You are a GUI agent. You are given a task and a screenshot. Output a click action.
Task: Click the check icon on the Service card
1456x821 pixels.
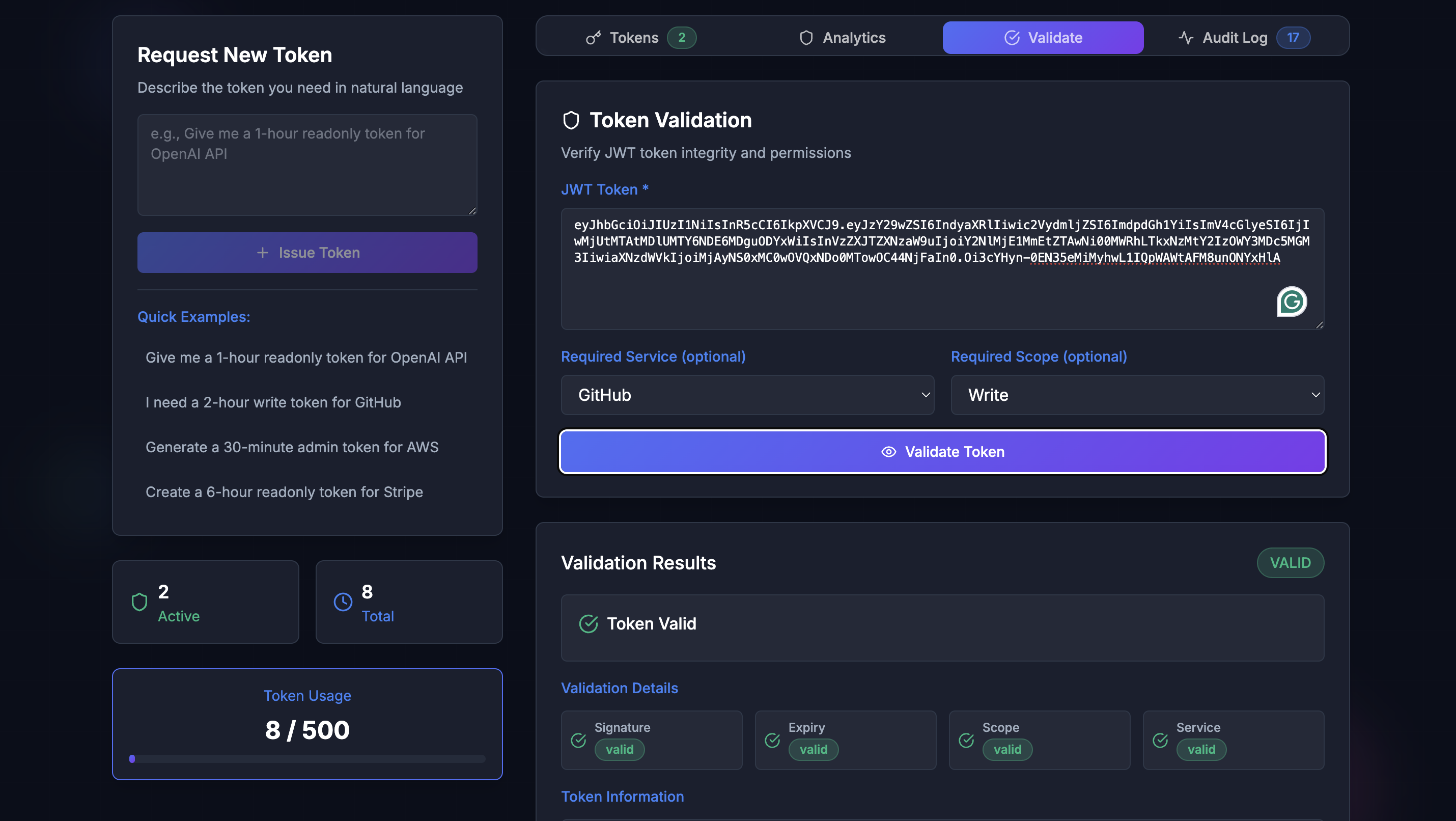[1160, 740]
